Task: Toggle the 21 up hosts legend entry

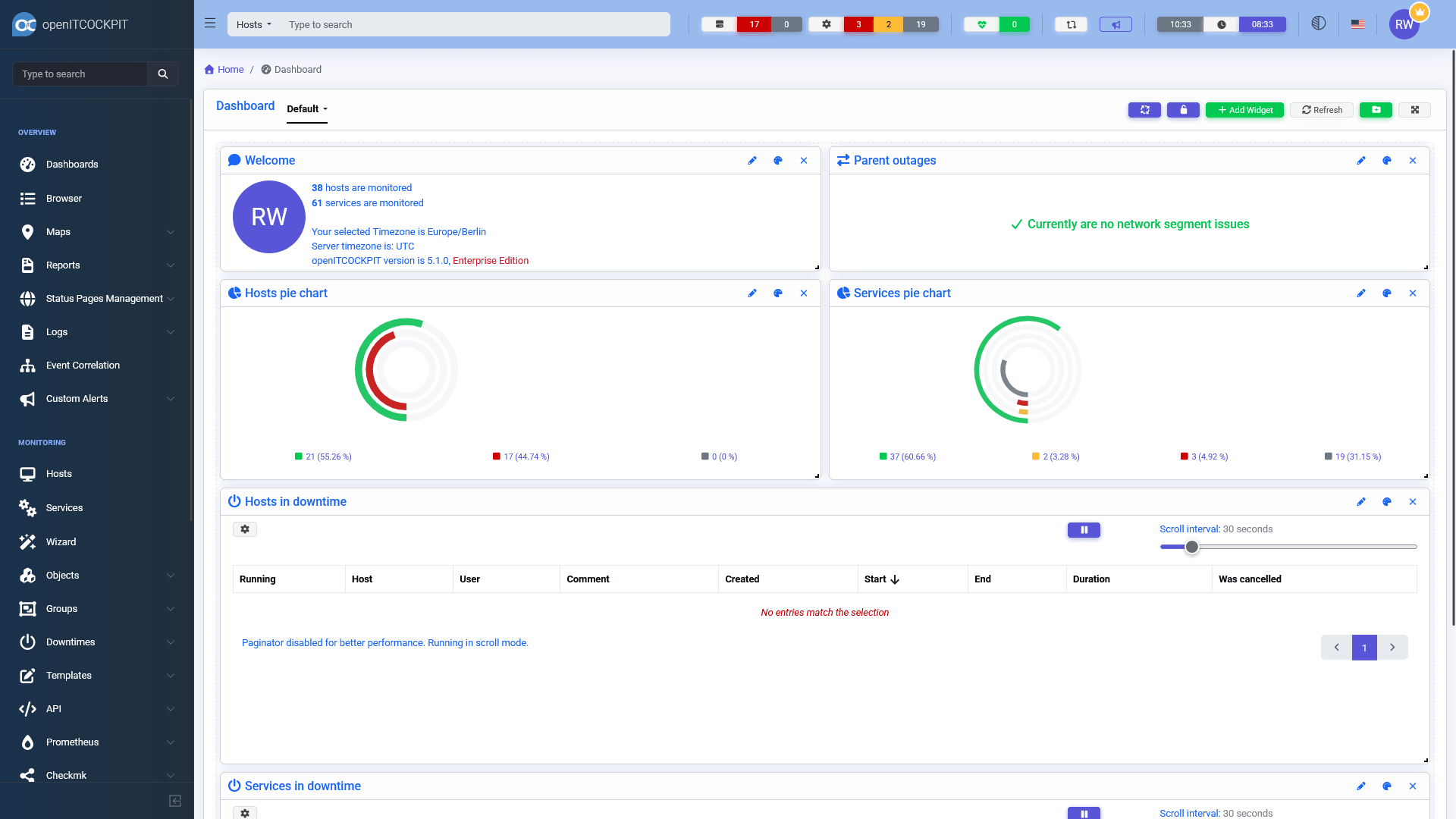Action: click(x=323, y=457)
